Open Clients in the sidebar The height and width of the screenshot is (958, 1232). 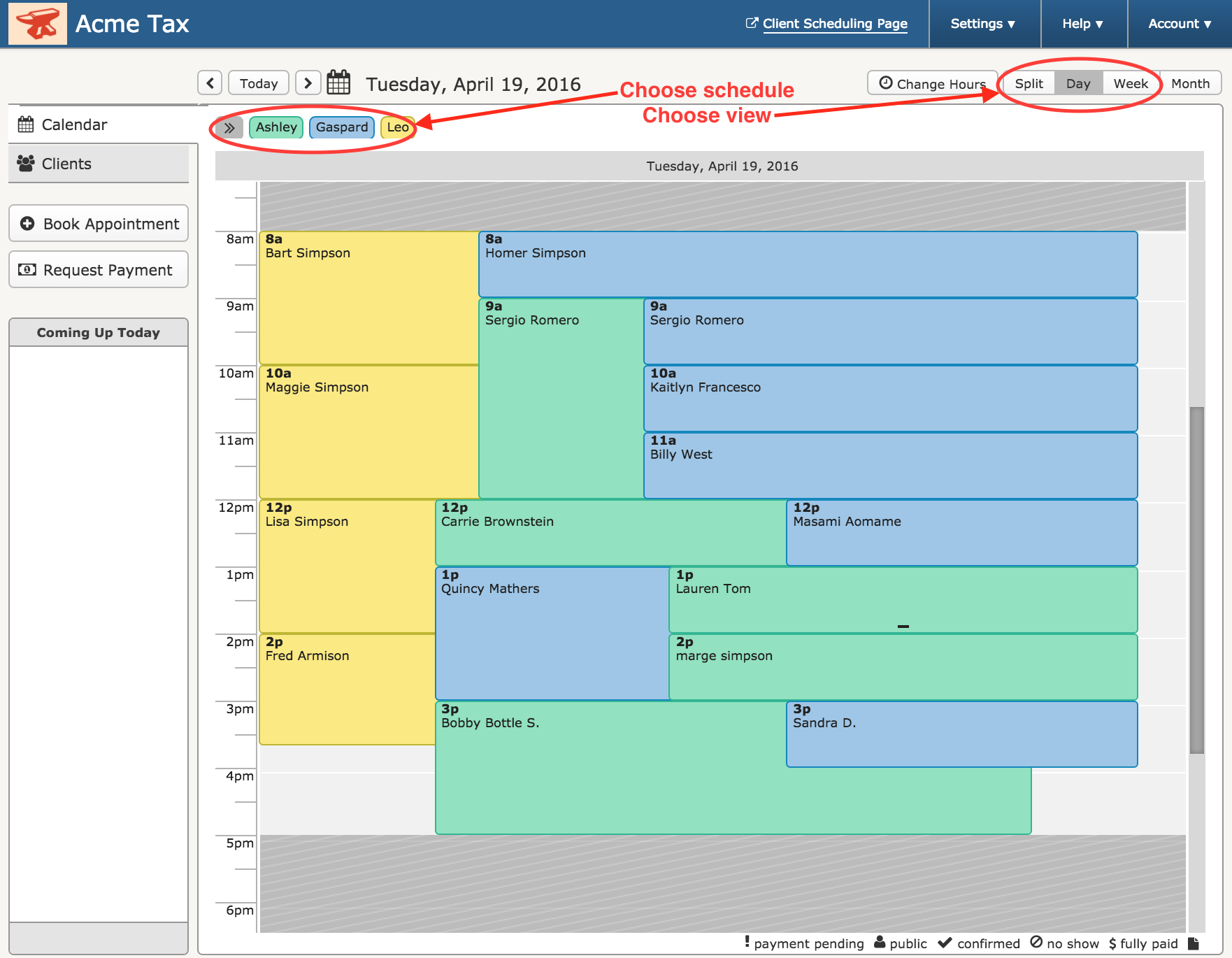99,164
